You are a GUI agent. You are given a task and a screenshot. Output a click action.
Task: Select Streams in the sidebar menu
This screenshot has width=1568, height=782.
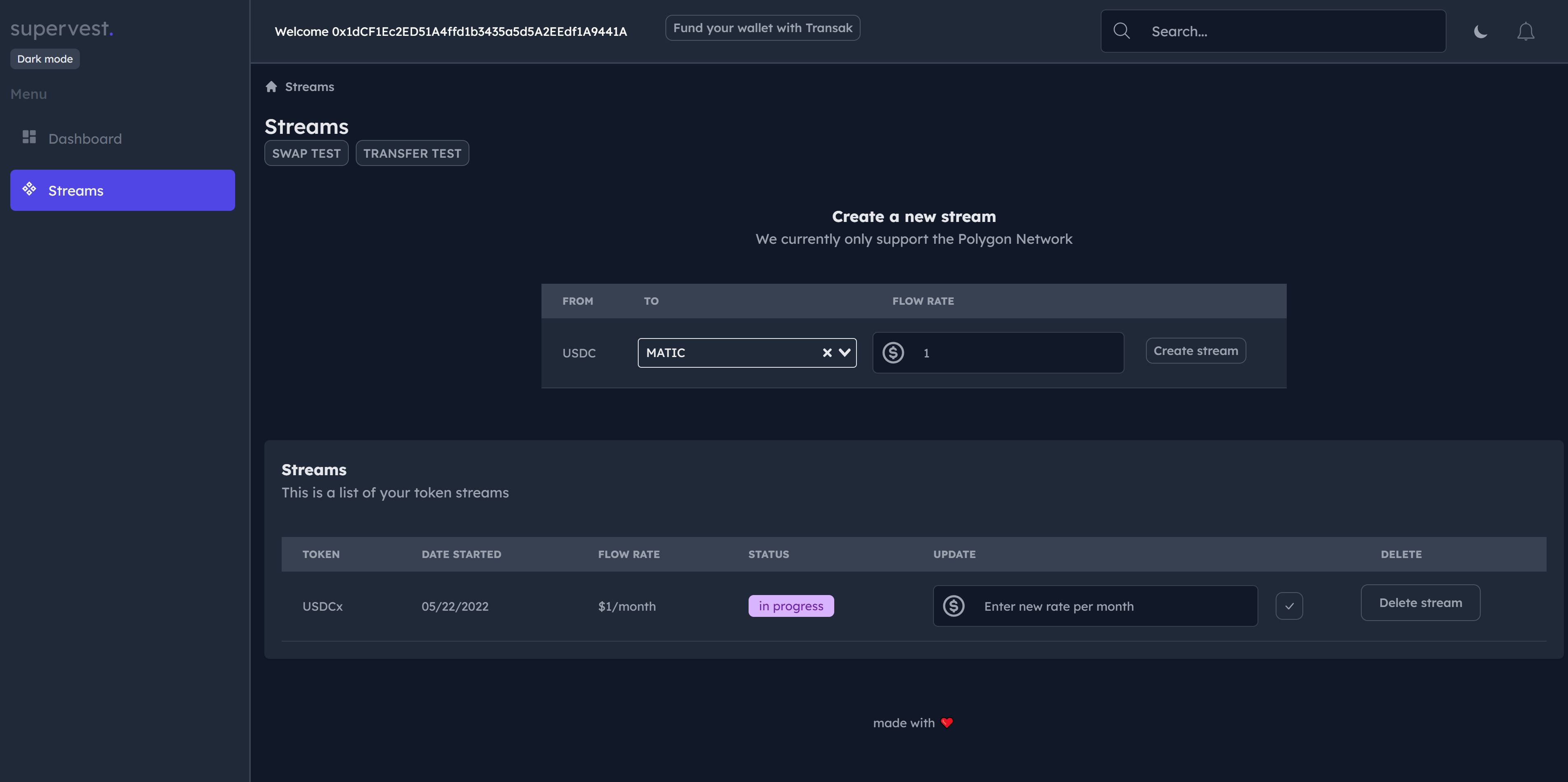coord(122,191)
